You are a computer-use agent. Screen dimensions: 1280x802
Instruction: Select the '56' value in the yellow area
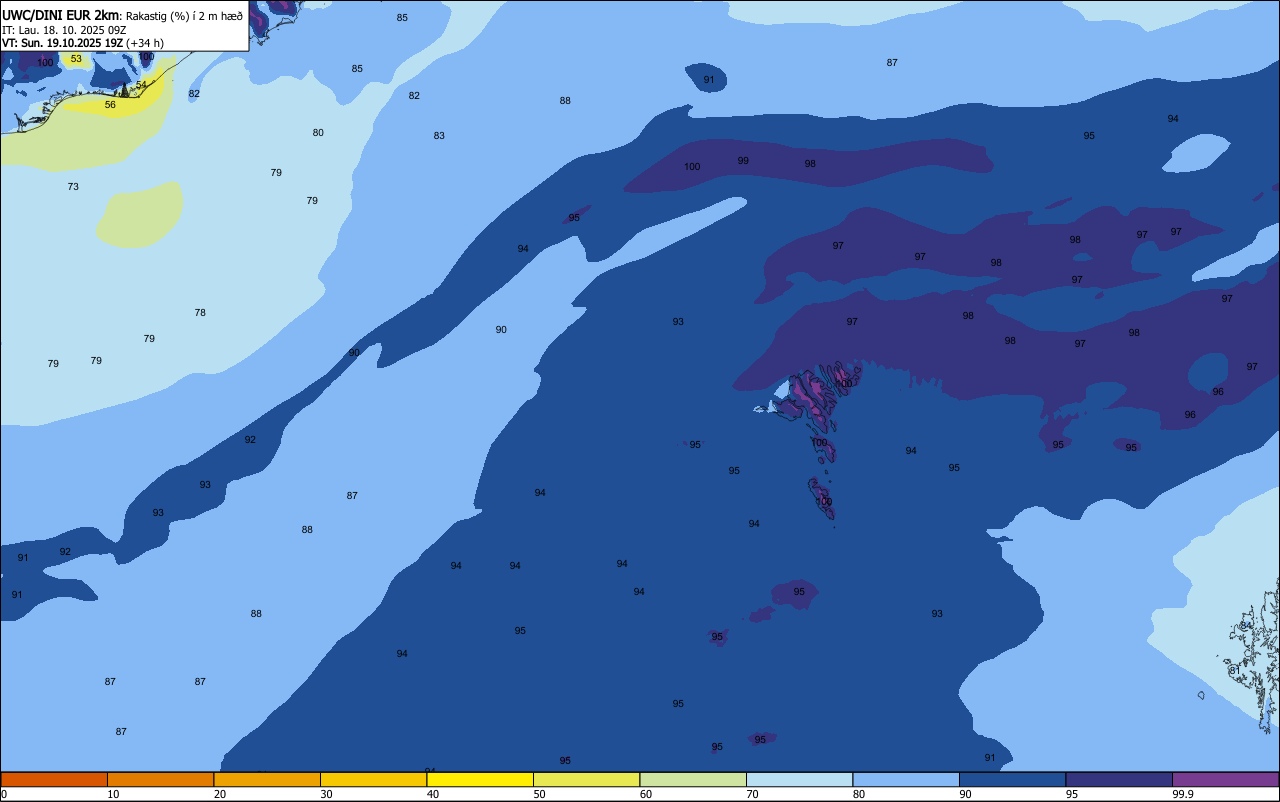(x=110, y=105)
